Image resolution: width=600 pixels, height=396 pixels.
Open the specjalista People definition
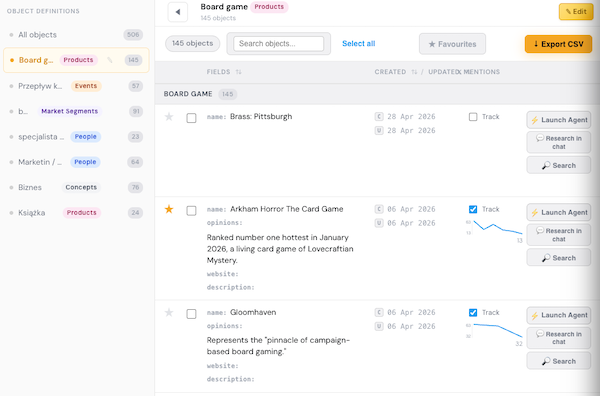coord(76,137)
